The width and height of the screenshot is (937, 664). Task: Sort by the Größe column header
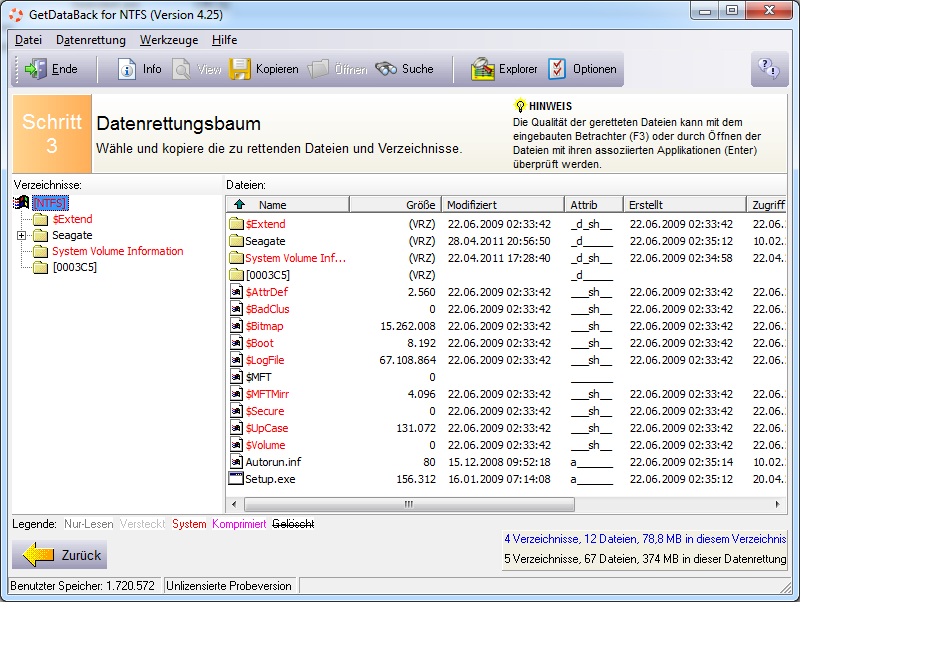pos(395,204)
